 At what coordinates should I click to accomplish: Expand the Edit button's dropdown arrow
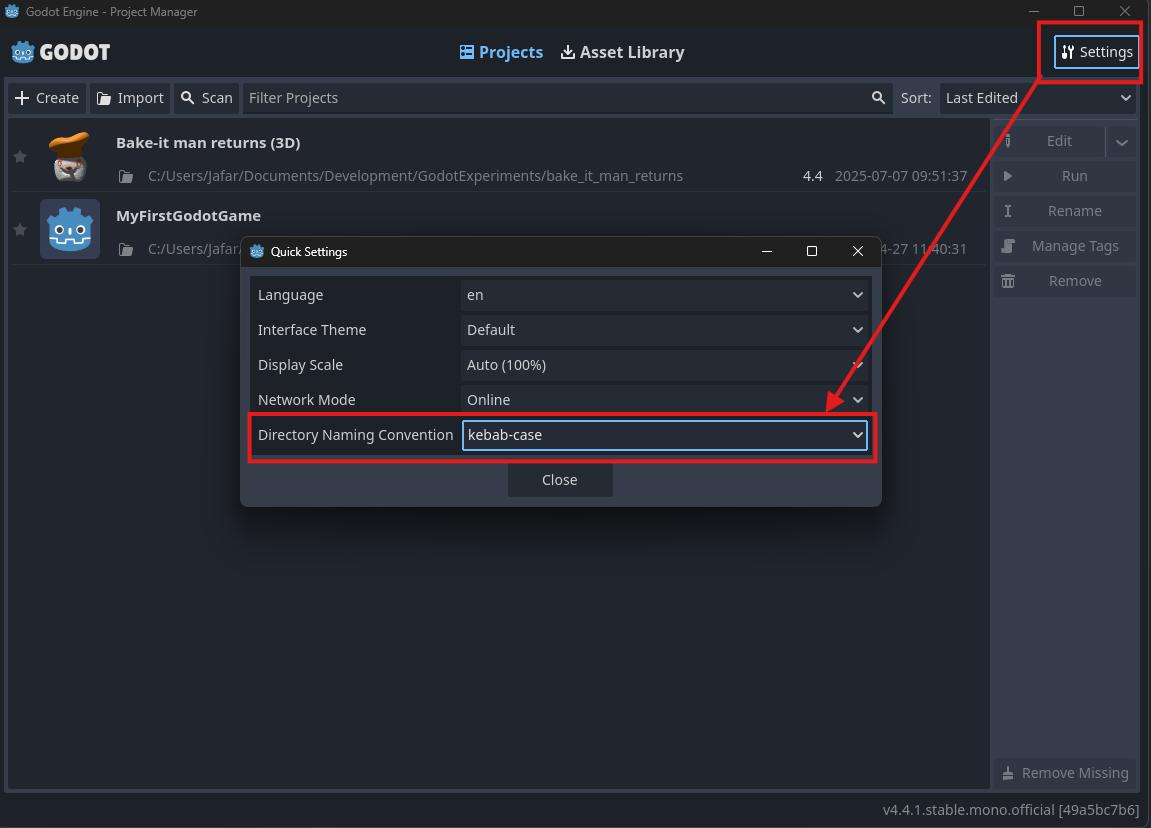1122,142
